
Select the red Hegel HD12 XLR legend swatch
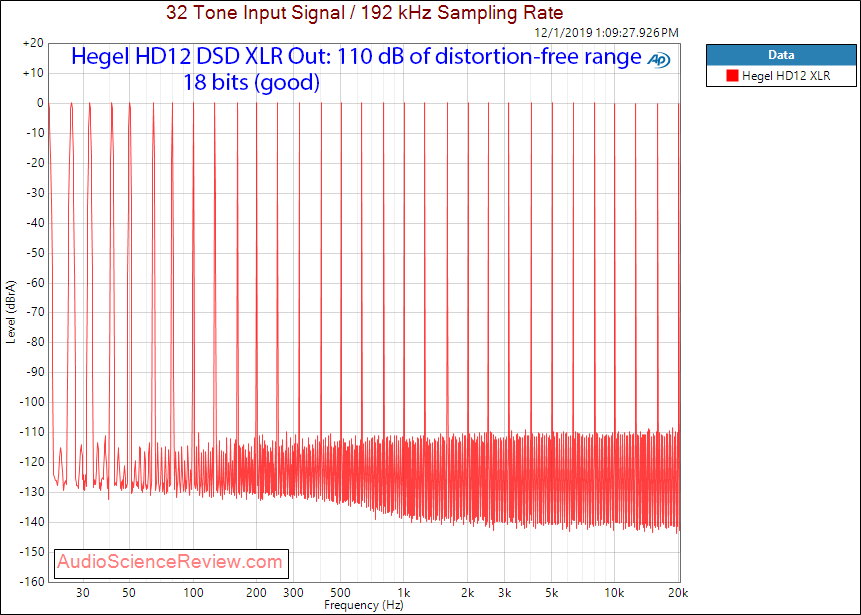(x=733, y=76)
